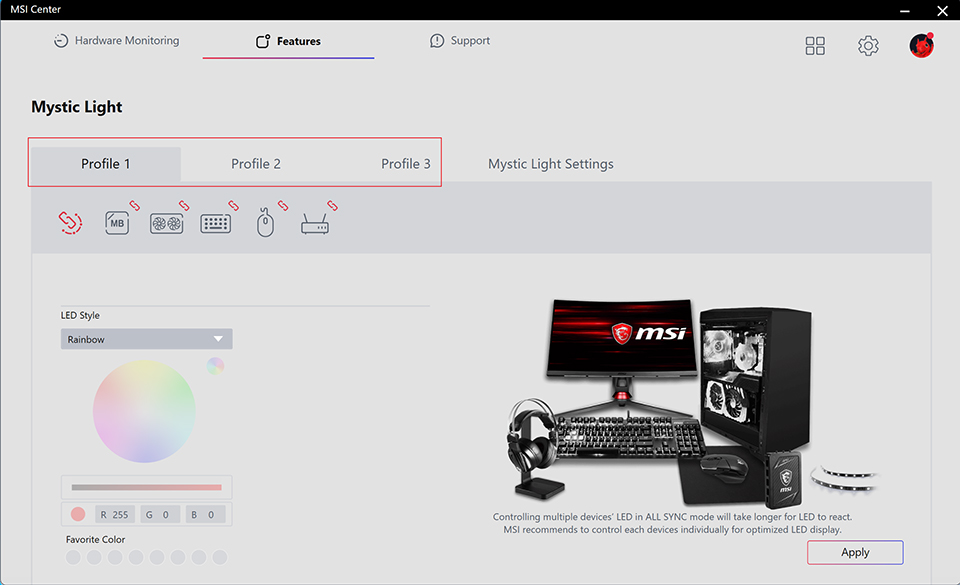
Task: Minimize the MSI Center window
Action: (905, 10)
